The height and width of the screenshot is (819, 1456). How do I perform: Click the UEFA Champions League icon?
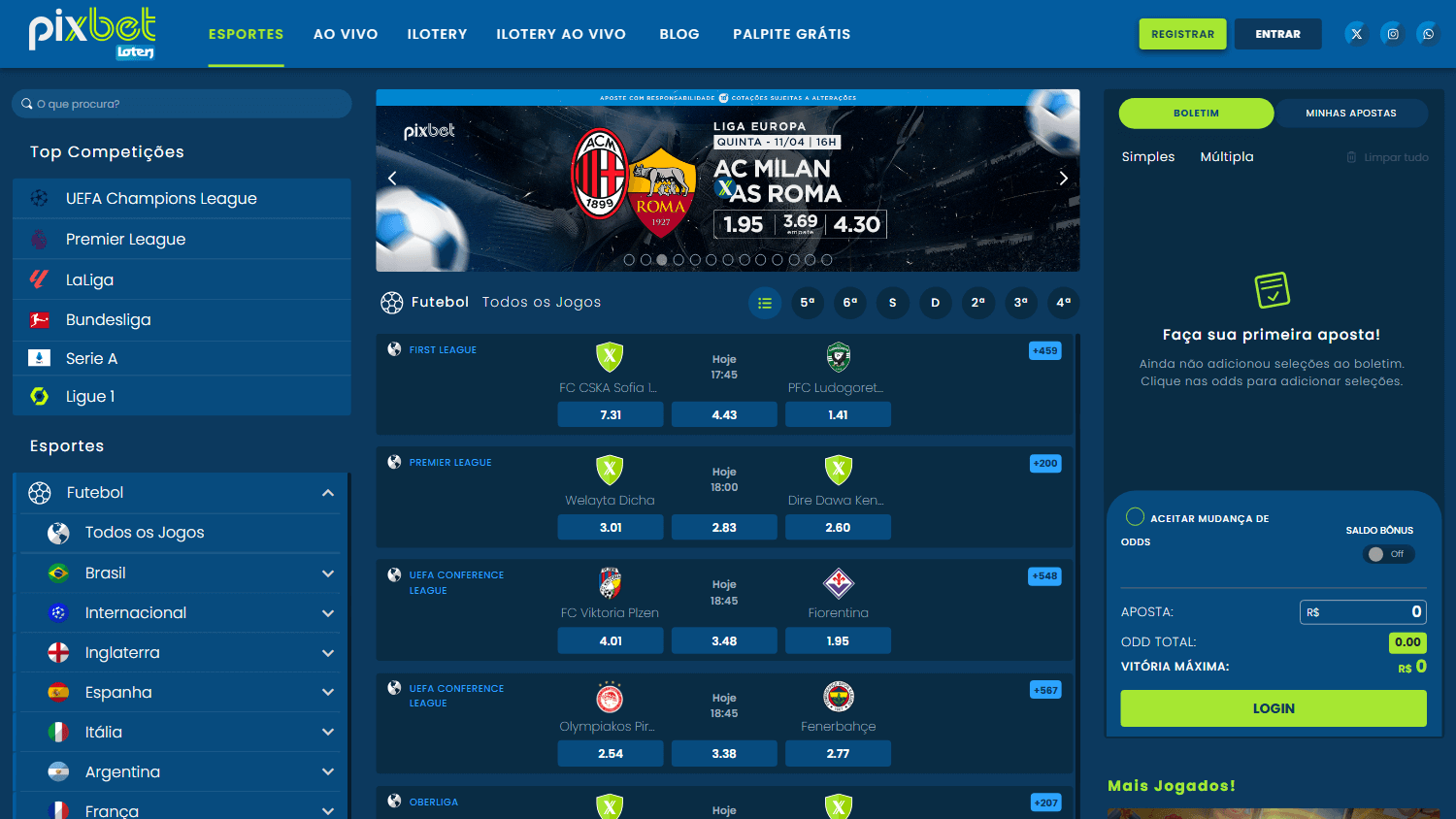[x=39, y=198]
